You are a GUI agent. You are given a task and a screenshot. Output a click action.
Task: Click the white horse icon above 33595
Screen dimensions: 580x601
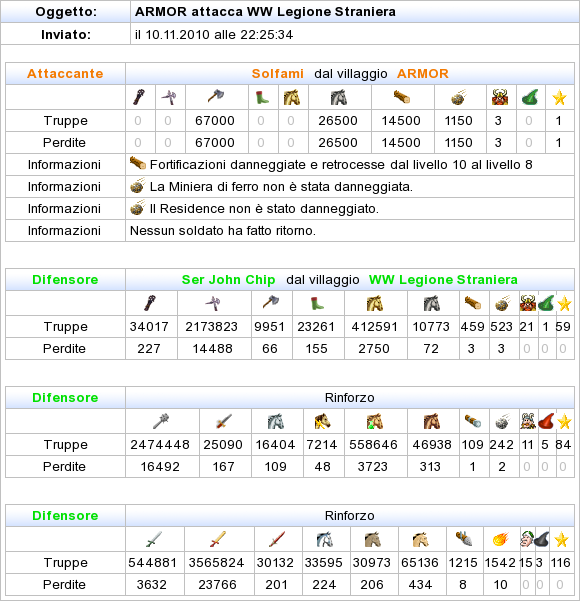coord(325,539)
